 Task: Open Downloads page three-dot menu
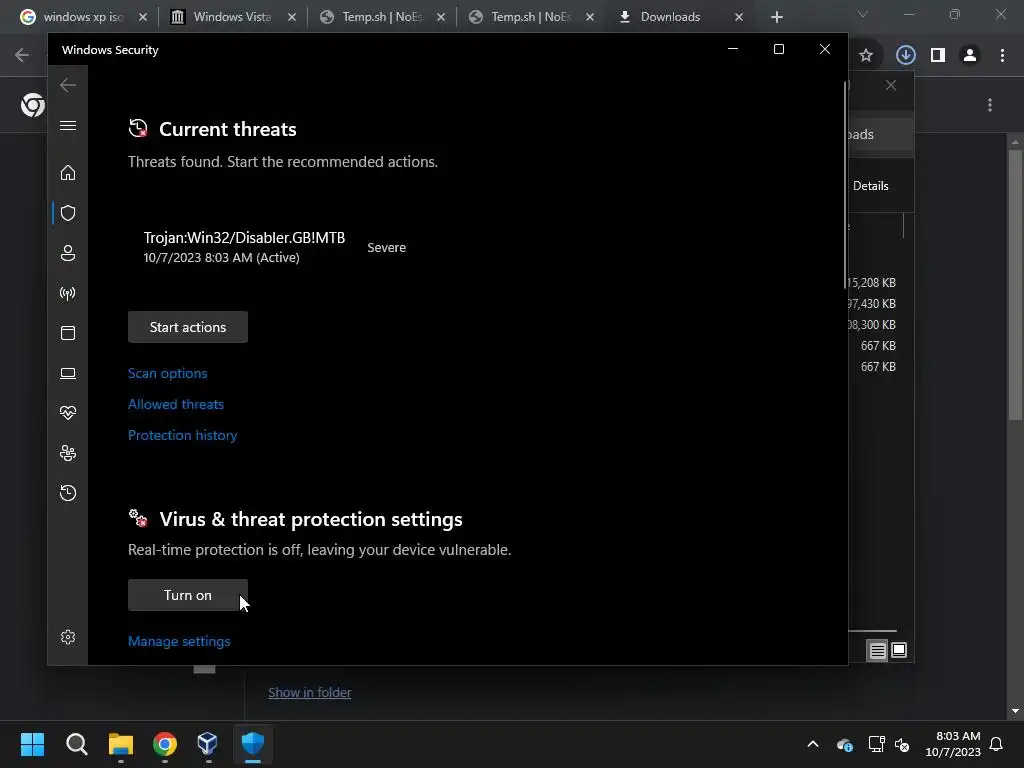pos(990,105)
